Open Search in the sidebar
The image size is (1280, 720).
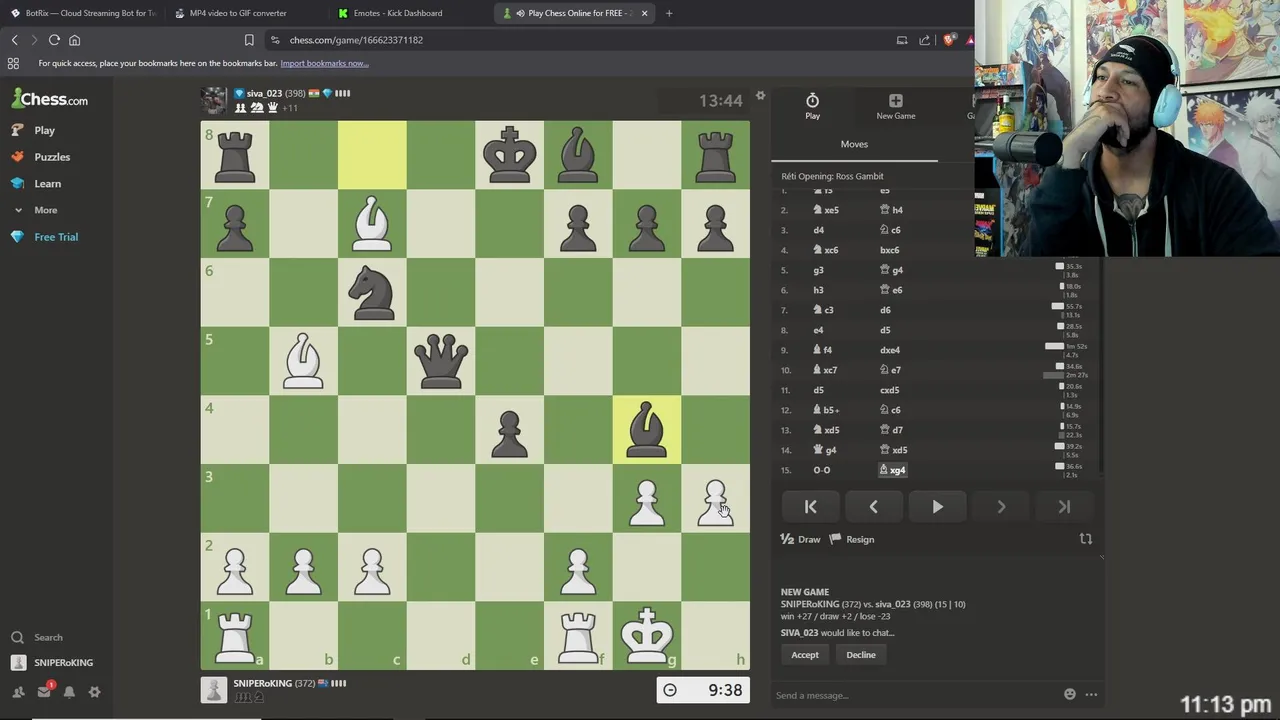click(x=37, y=637)
